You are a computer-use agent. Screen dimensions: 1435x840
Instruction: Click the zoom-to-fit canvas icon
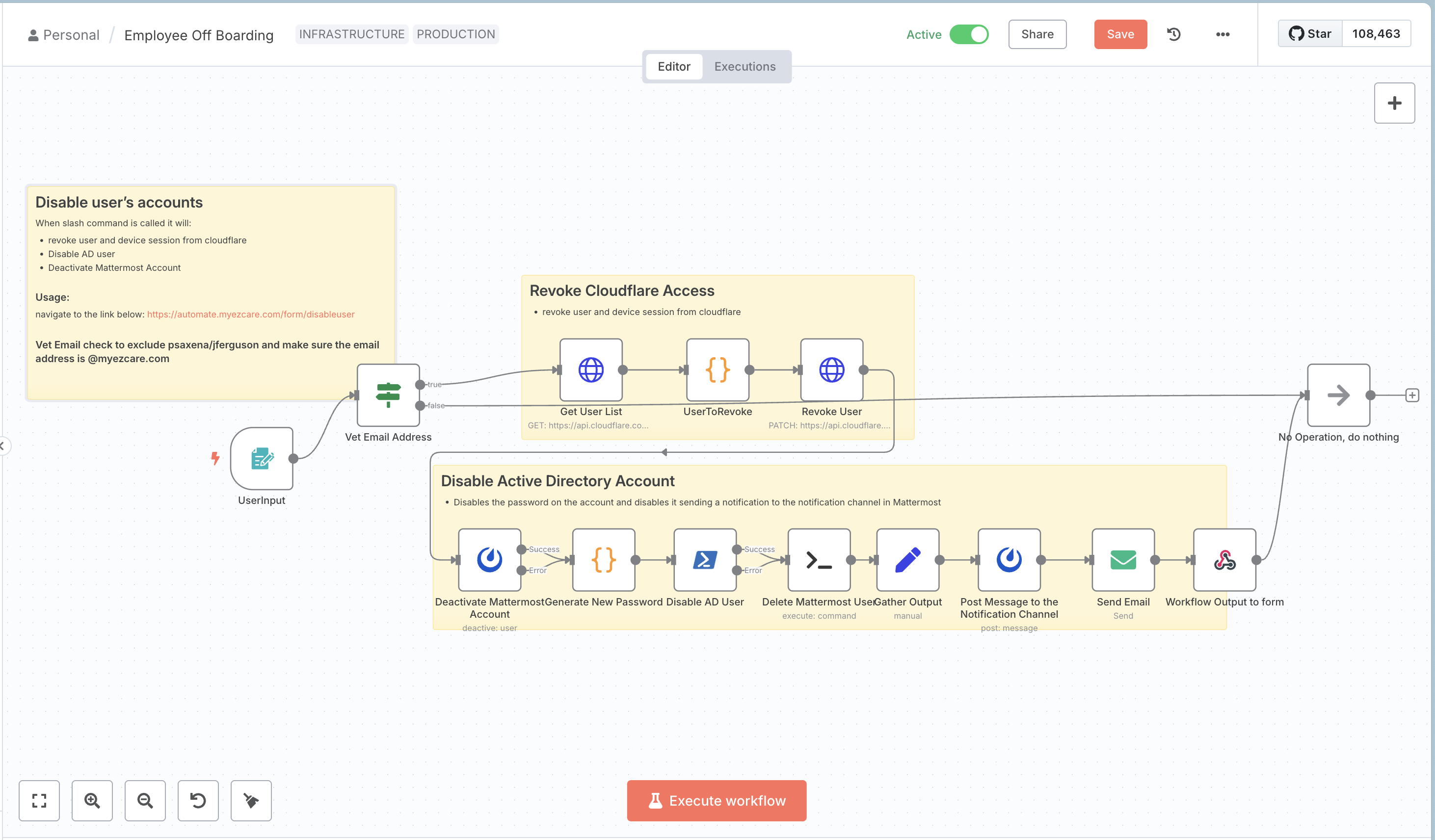point(39,801)
